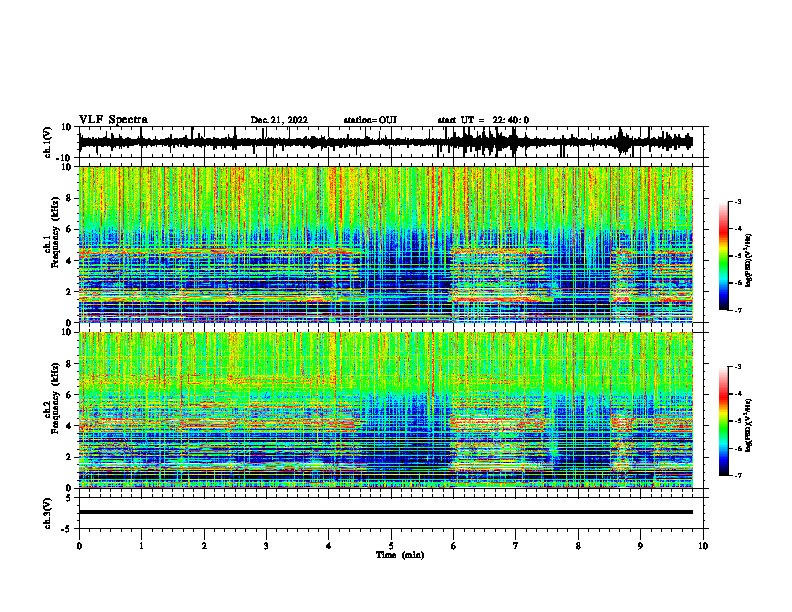Click the time axis tick label "7"
This screenshot has width=792, height=612.
pos(516,546)
